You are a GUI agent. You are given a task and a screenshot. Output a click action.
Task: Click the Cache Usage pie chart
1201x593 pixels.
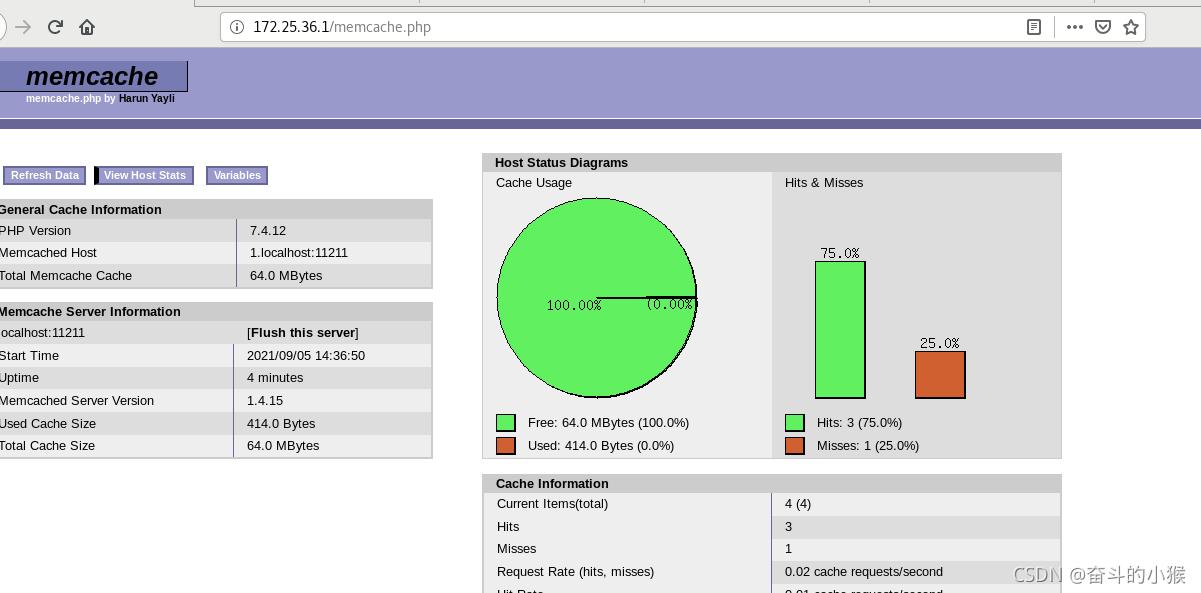point(597,298)
